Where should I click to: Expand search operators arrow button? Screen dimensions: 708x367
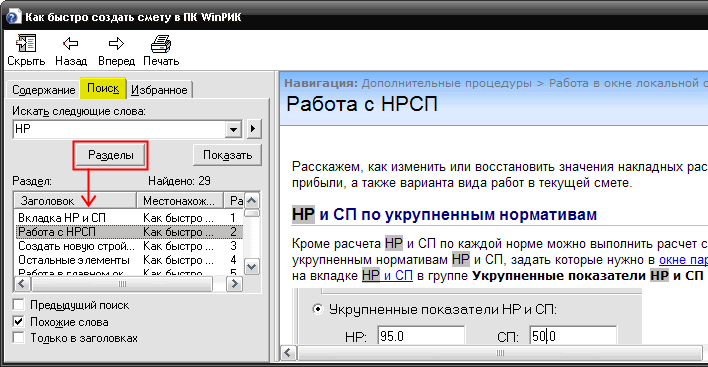253,129
